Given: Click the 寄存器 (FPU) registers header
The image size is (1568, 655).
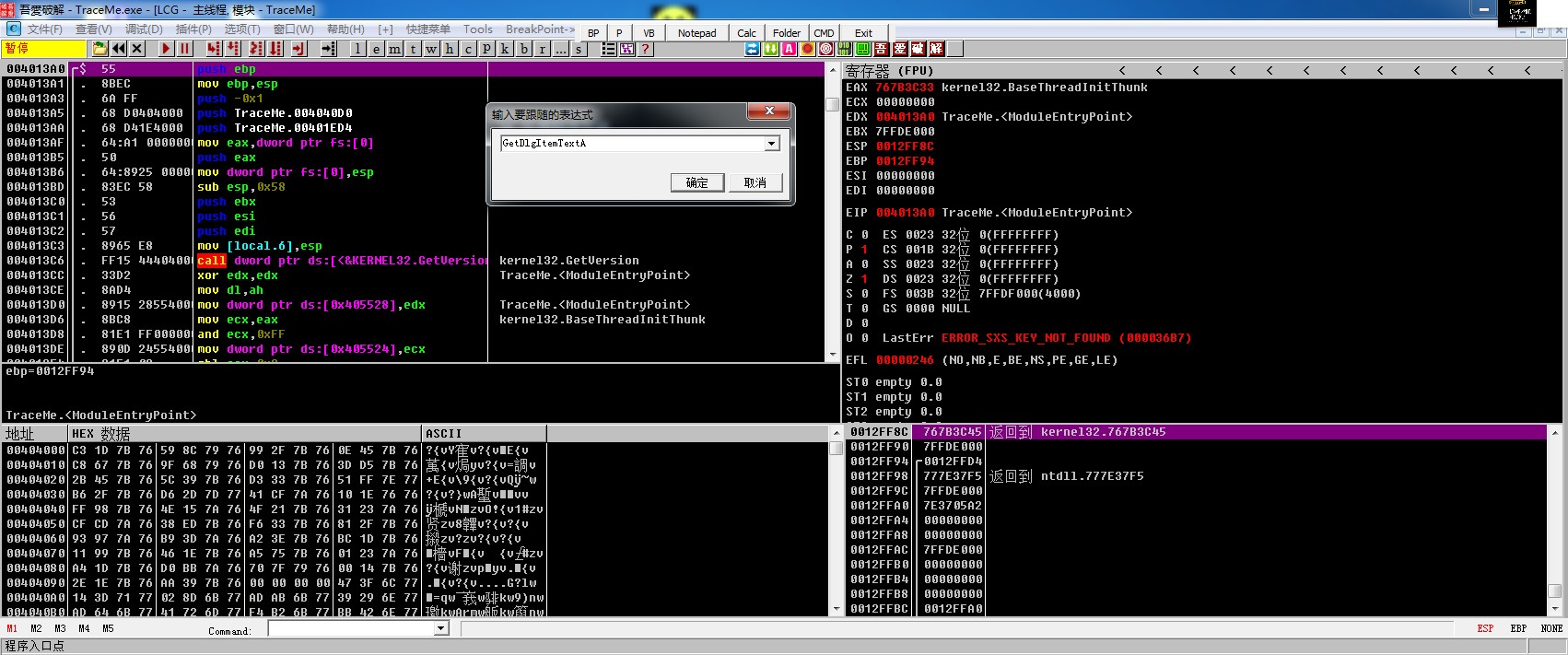Looking at the screenshot, I should click(889, 71).
